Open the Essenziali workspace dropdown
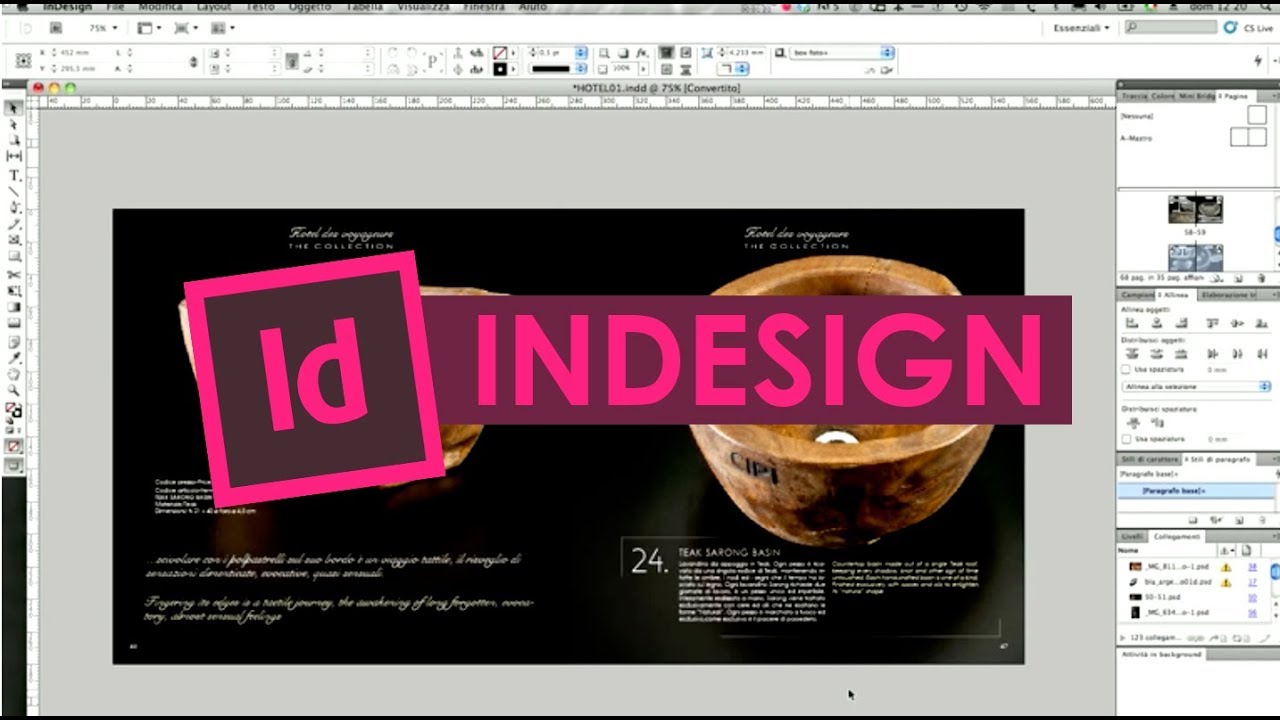This screenshot has width=1280, height=720. pyautogui.click(x=1080, y=28)
